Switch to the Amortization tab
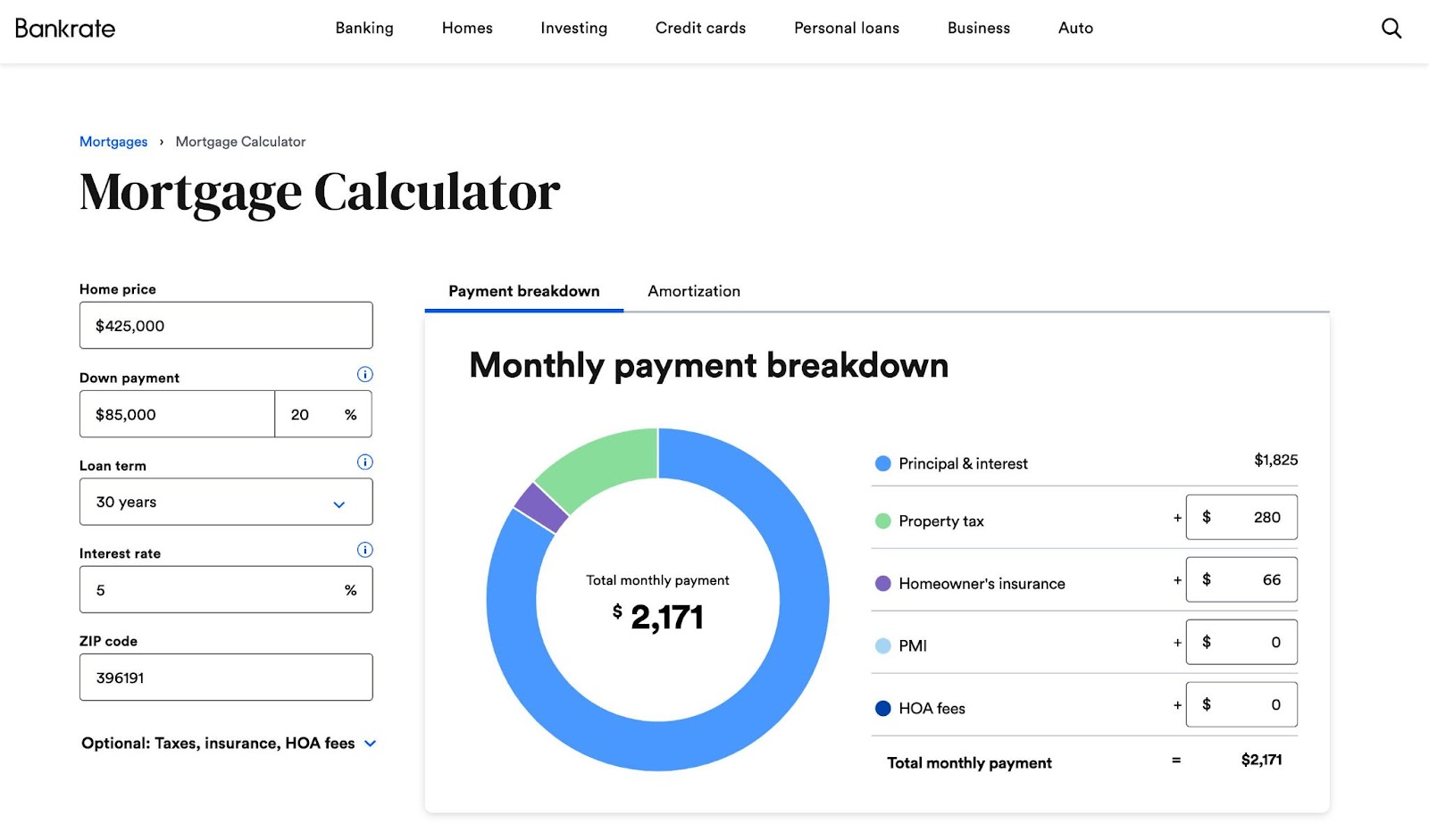 click(693, 291)
